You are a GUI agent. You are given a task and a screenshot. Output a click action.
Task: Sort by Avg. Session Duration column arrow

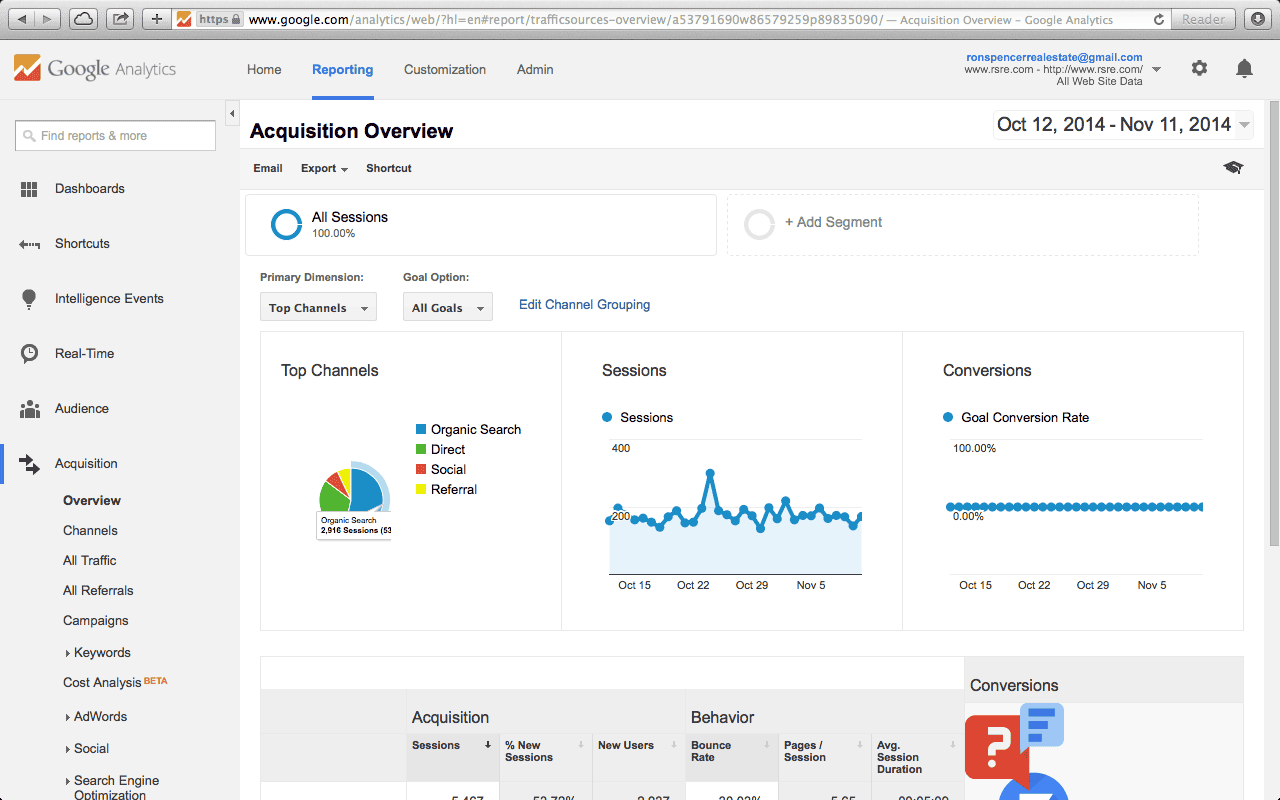click(953, 745)
